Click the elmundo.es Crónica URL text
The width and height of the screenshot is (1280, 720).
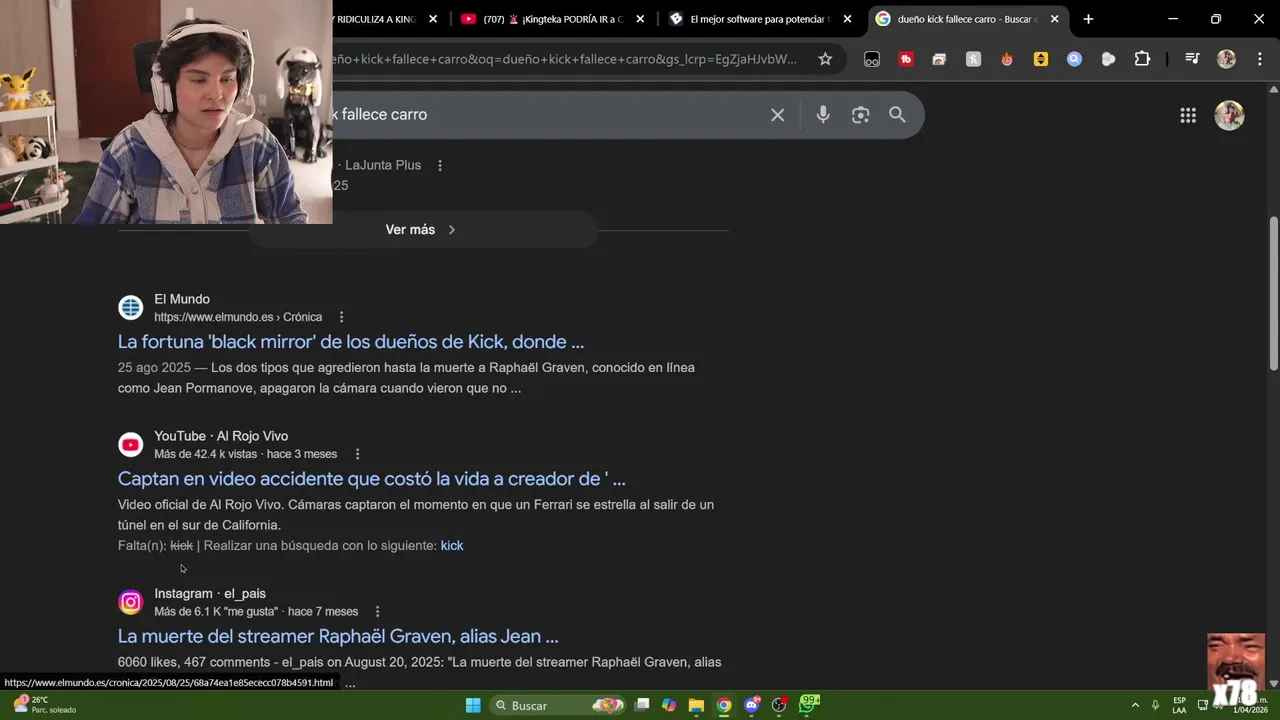click(238, 317)
